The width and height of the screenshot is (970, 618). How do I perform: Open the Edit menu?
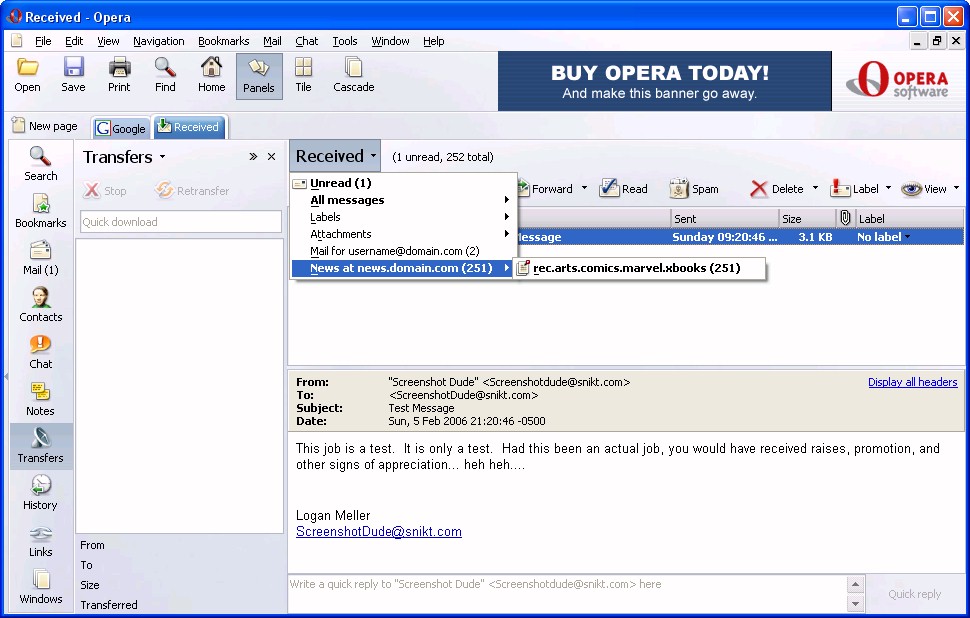pos(74,41)
